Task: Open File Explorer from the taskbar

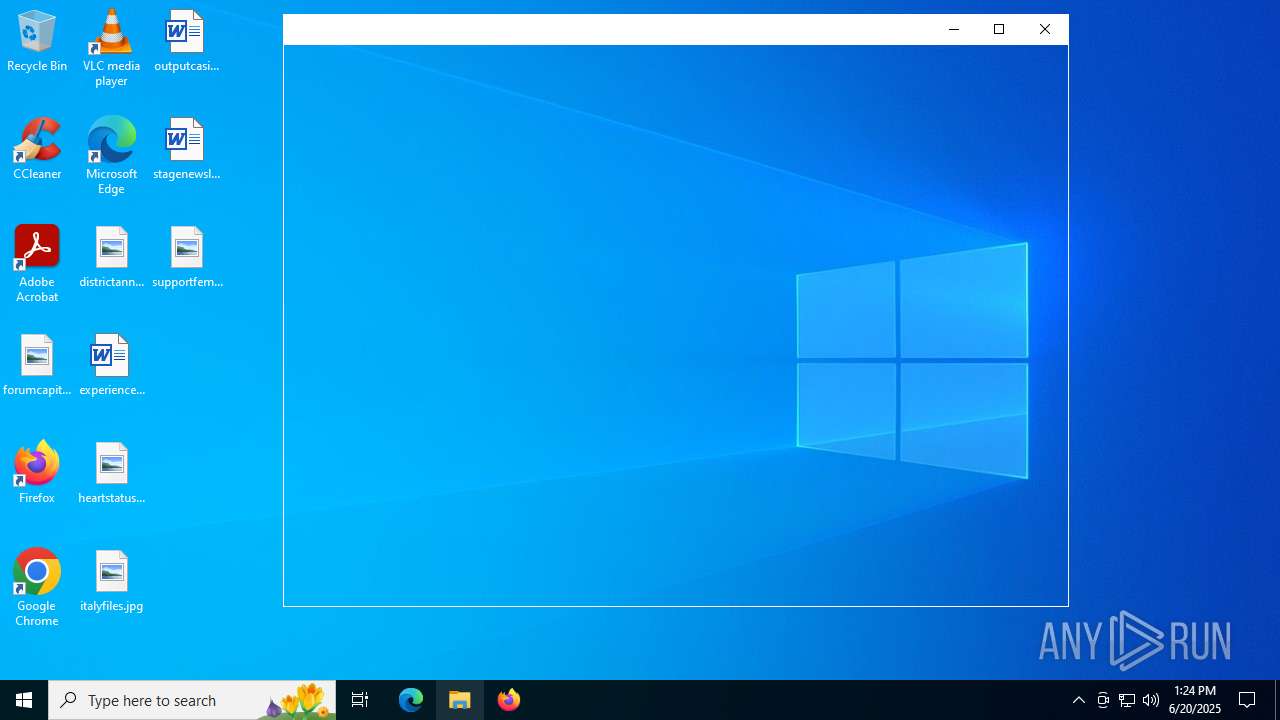Action: pos(460,700)
